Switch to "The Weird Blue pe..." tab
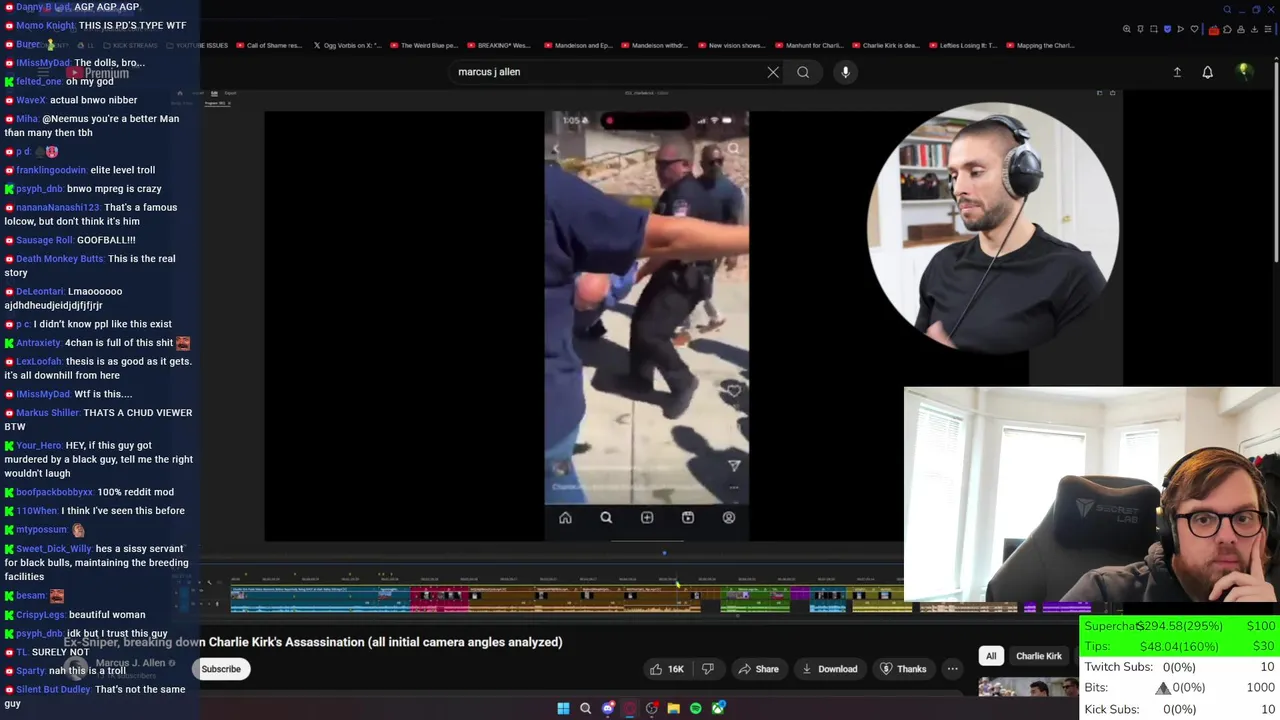 [424, 45]
